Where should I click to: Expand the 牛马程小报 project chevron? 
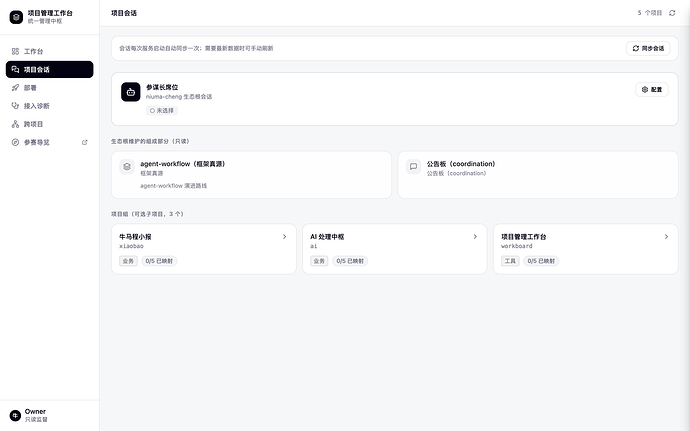(284, 236)
